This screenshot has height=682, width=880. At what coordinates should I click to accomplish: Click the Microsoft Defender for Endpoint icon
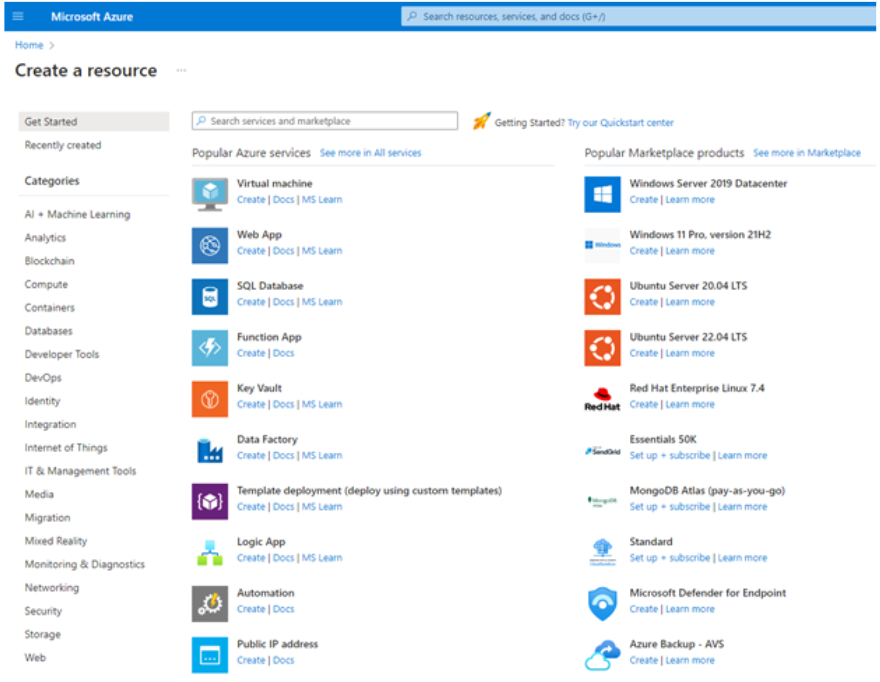[602, 603]
